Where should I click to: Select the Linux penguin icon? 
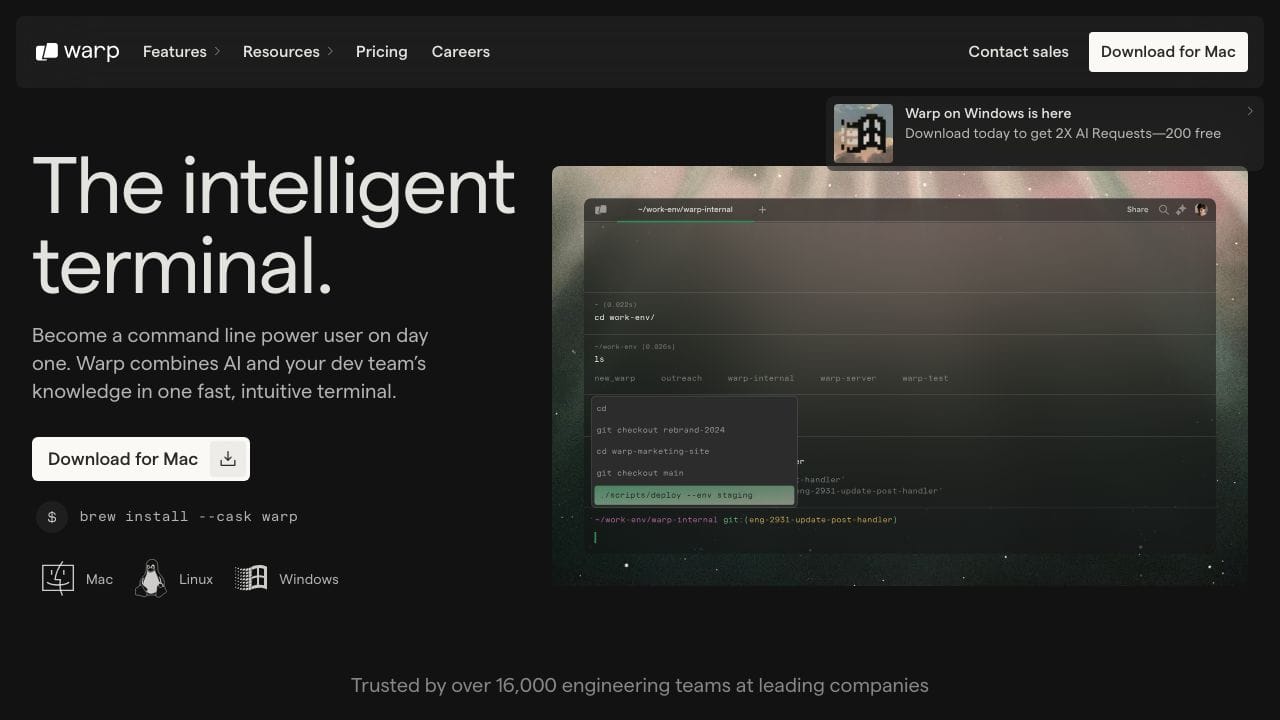click(151, 579)
